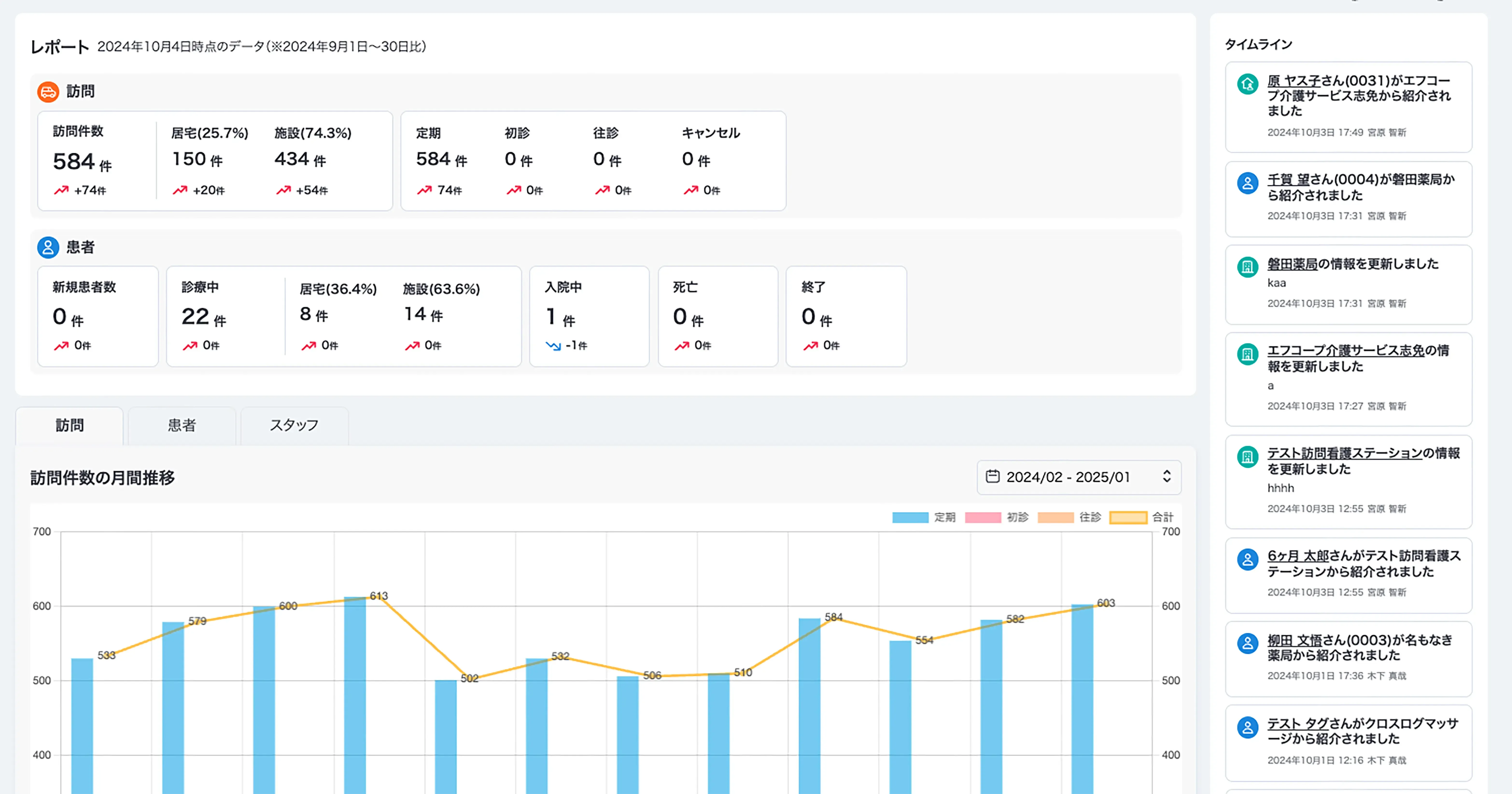Image resolution: width=1512 pixels, height=794 pixels.
Task: Click the 2024年10月3日 17:49 timestamp
Action: click(x=1315, y=133)
